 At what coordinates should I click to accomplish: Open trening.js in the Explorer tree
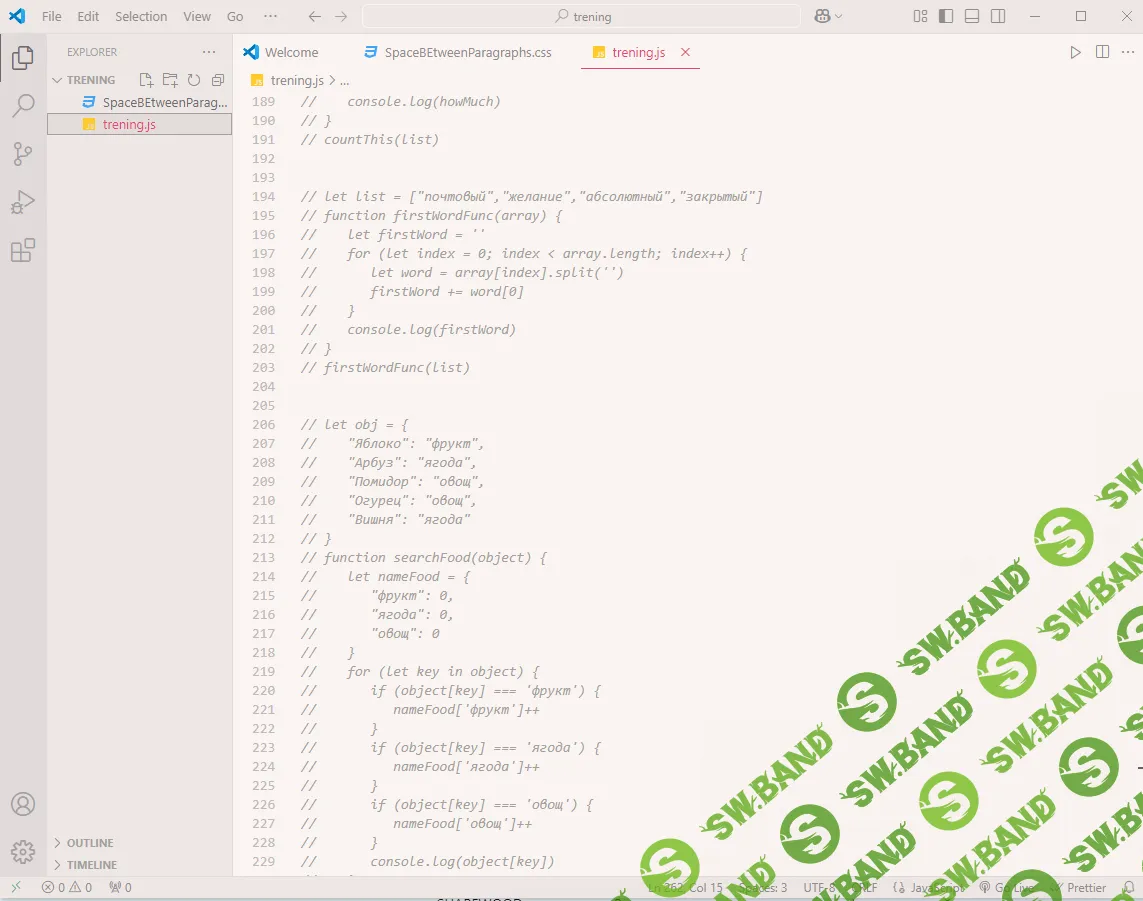pos(129,125)
